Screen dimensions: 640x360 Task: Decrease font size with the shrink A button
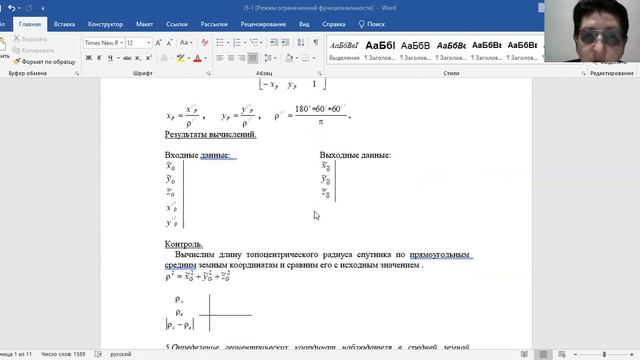pyautogui.click(x=169, y=42)
